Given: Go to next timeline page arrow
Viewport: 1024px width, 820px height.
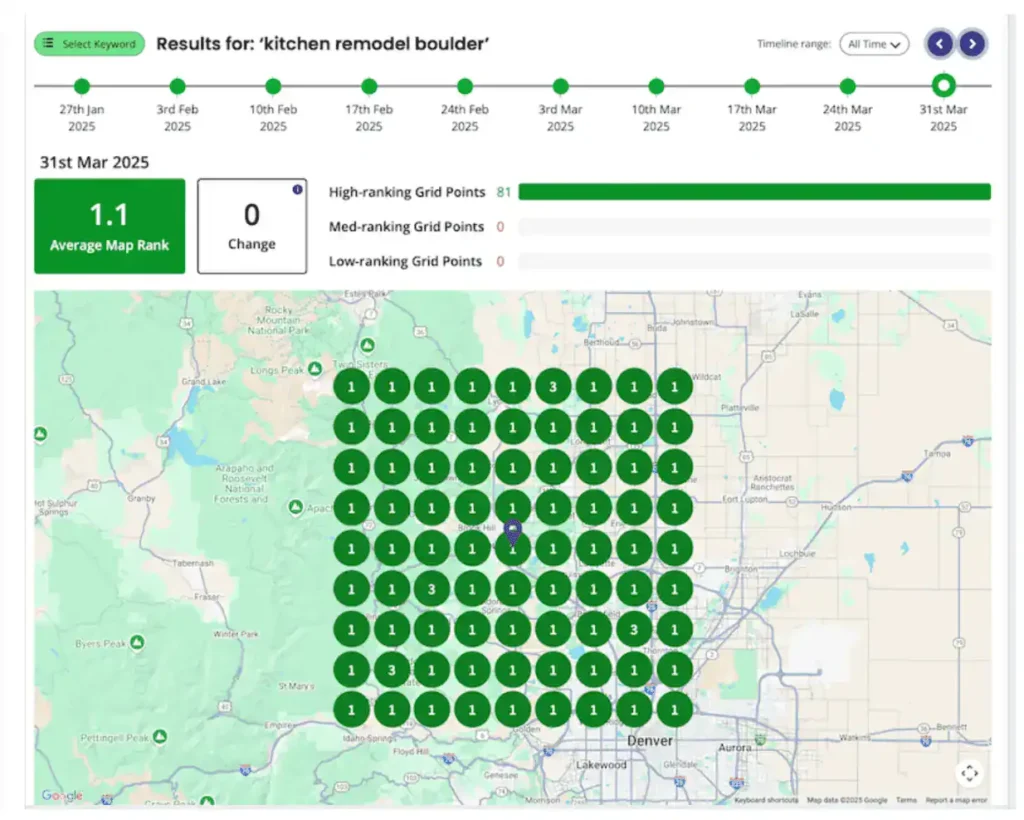Looking at the screenshot, I should pos(972,44).
